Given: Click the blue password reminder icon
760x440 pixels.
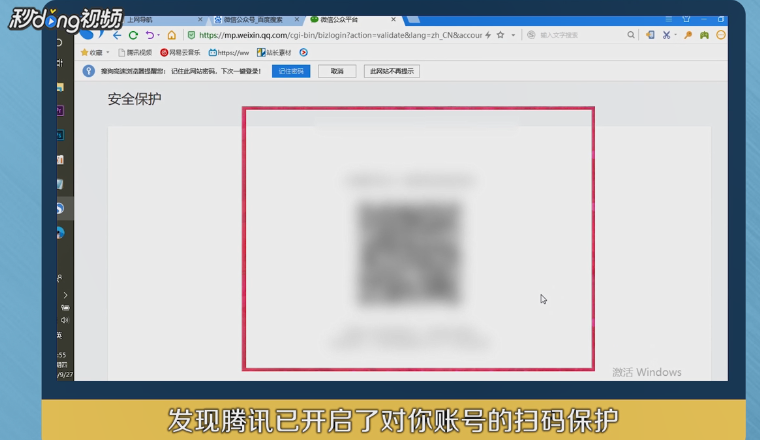Looking at the screenshot, I should click(88, 71).
